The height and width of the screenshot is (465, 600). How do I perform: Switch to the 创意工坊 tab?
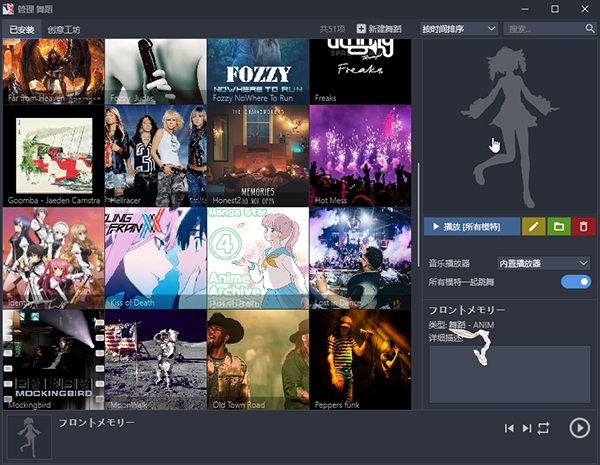pos(64,30)
